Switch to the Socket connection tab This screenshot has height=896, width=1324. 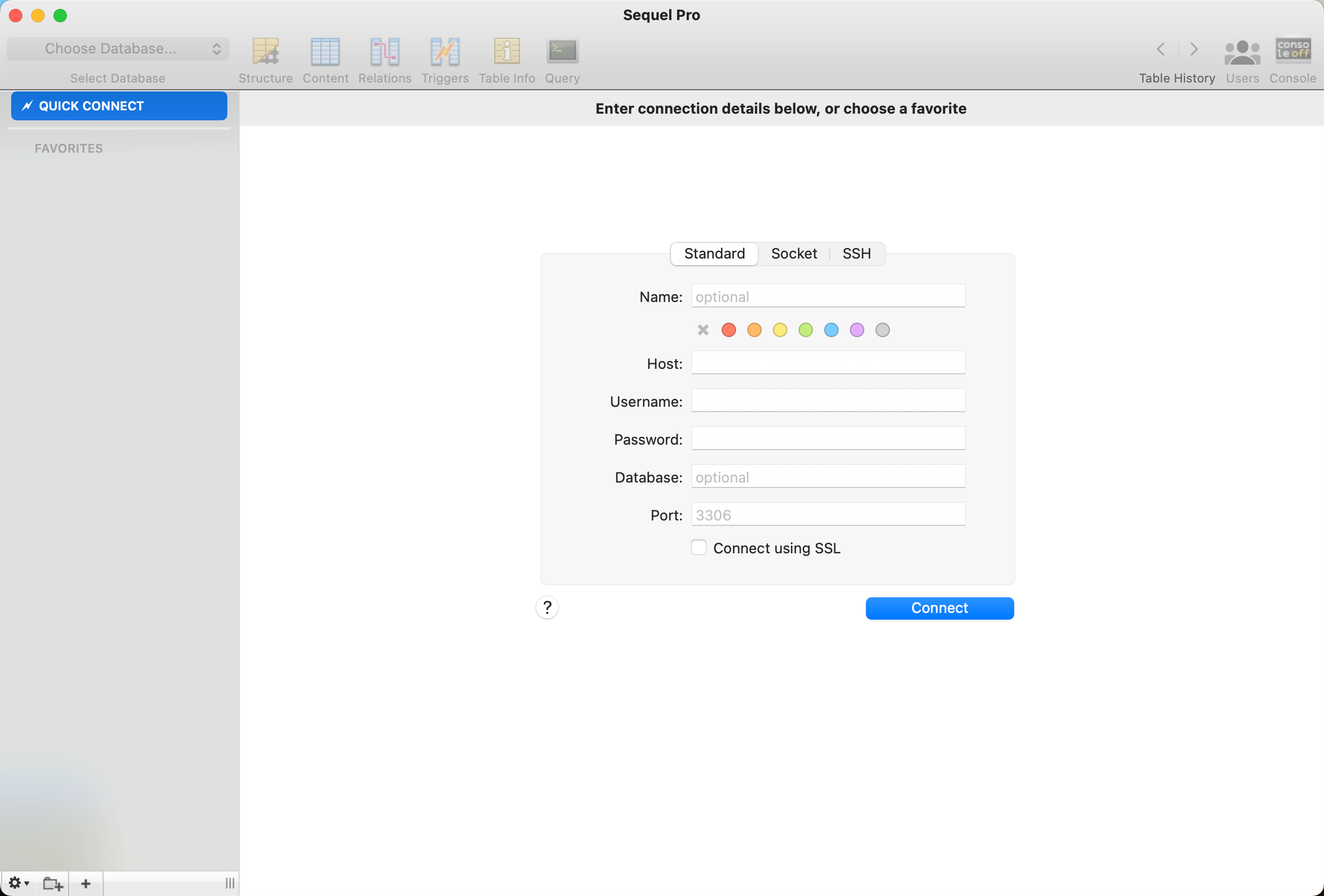(794, 253)
